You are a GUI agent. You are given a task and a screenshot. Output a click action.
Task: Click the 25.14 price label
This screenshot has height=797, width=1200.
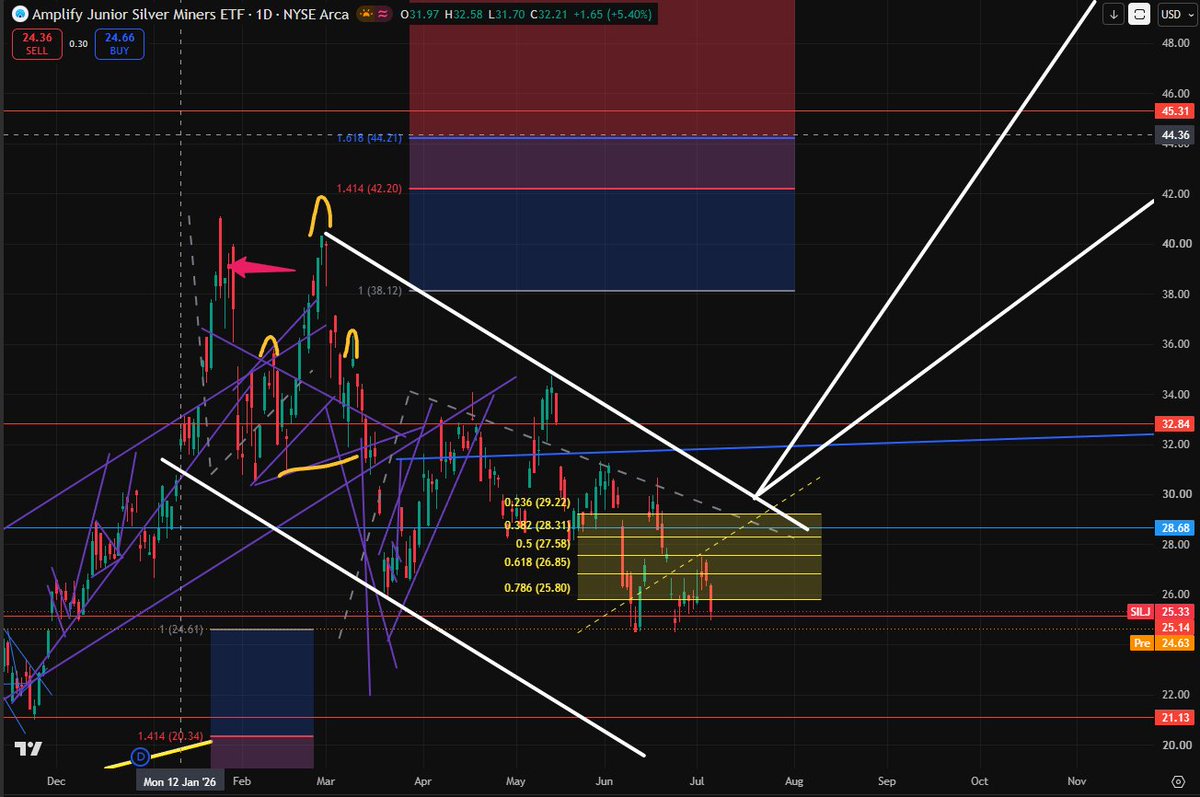point(1175,627)
